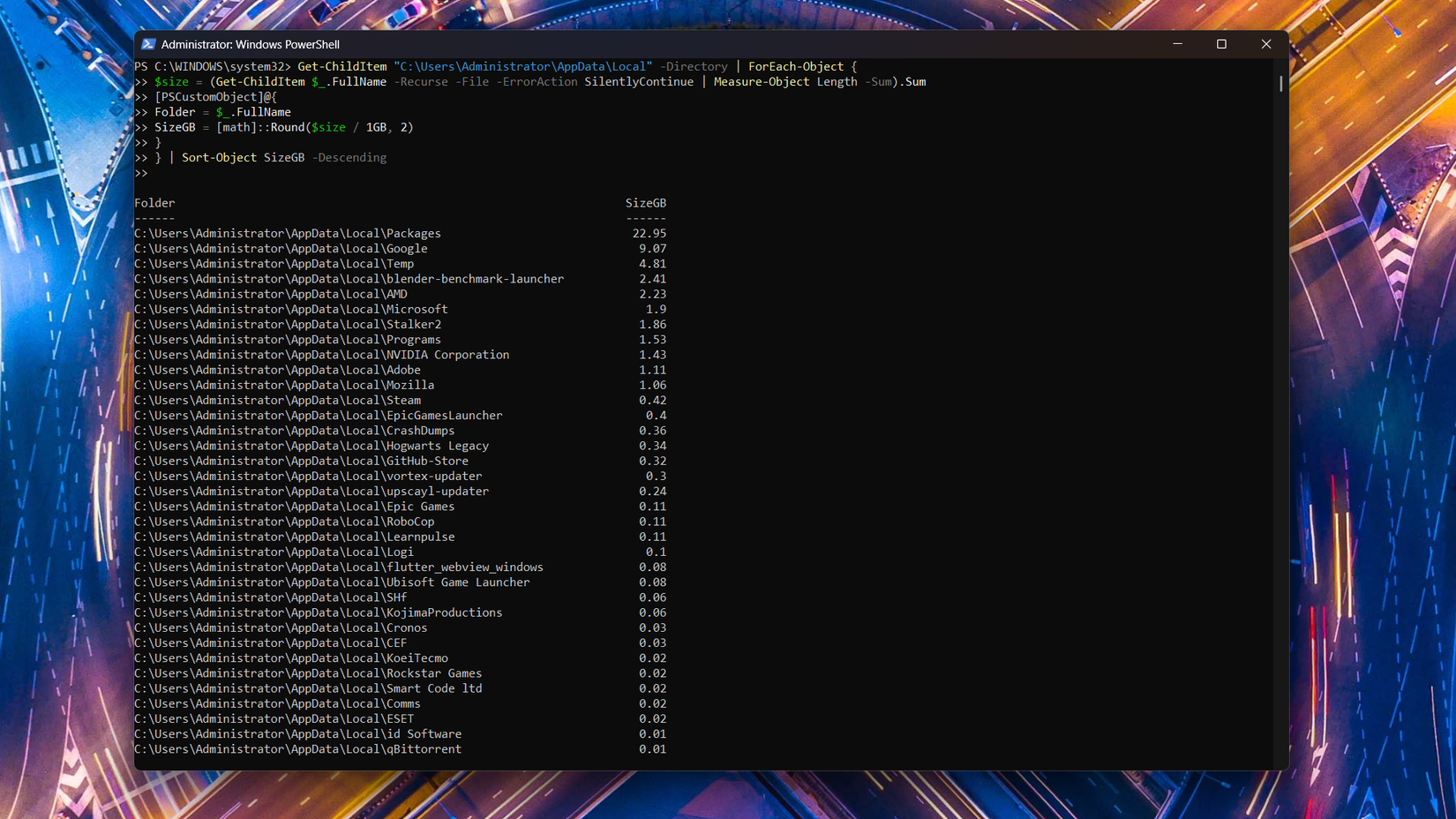
Task: Select the KojimaProductions folder path
Action: (x=319, y=612)
